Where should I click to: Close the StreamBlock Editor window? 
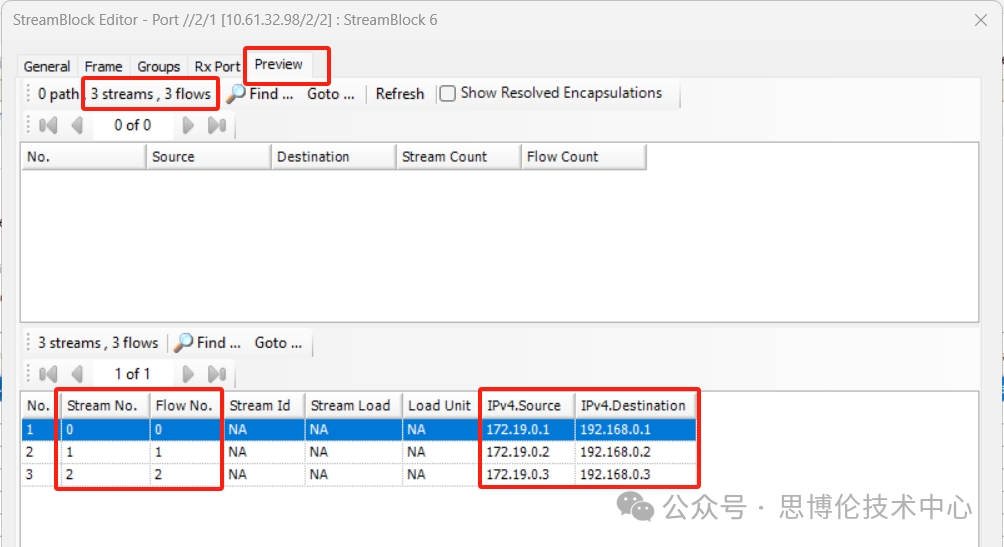pyautogui.click(x=980, y=19)
